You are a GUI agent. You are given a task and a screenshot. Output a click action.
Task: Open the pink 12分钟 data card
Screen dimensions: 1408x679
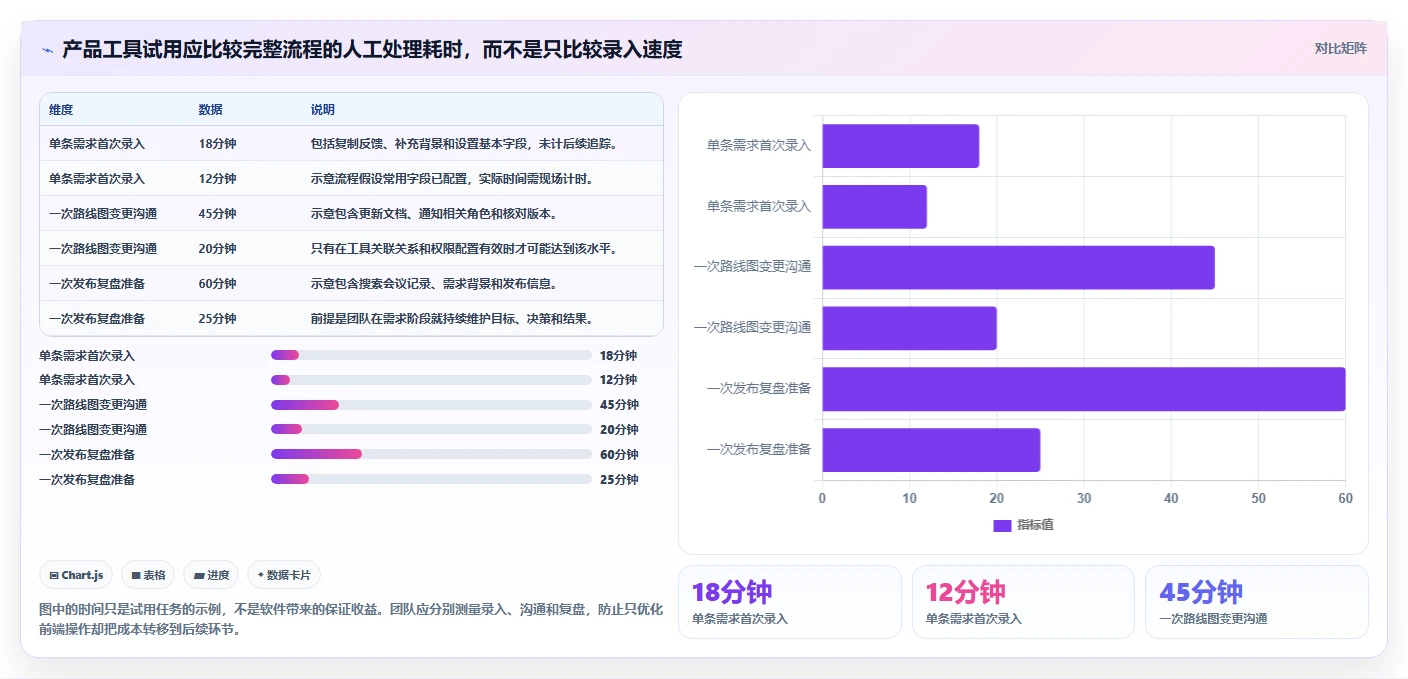[x=1023, y=602]
